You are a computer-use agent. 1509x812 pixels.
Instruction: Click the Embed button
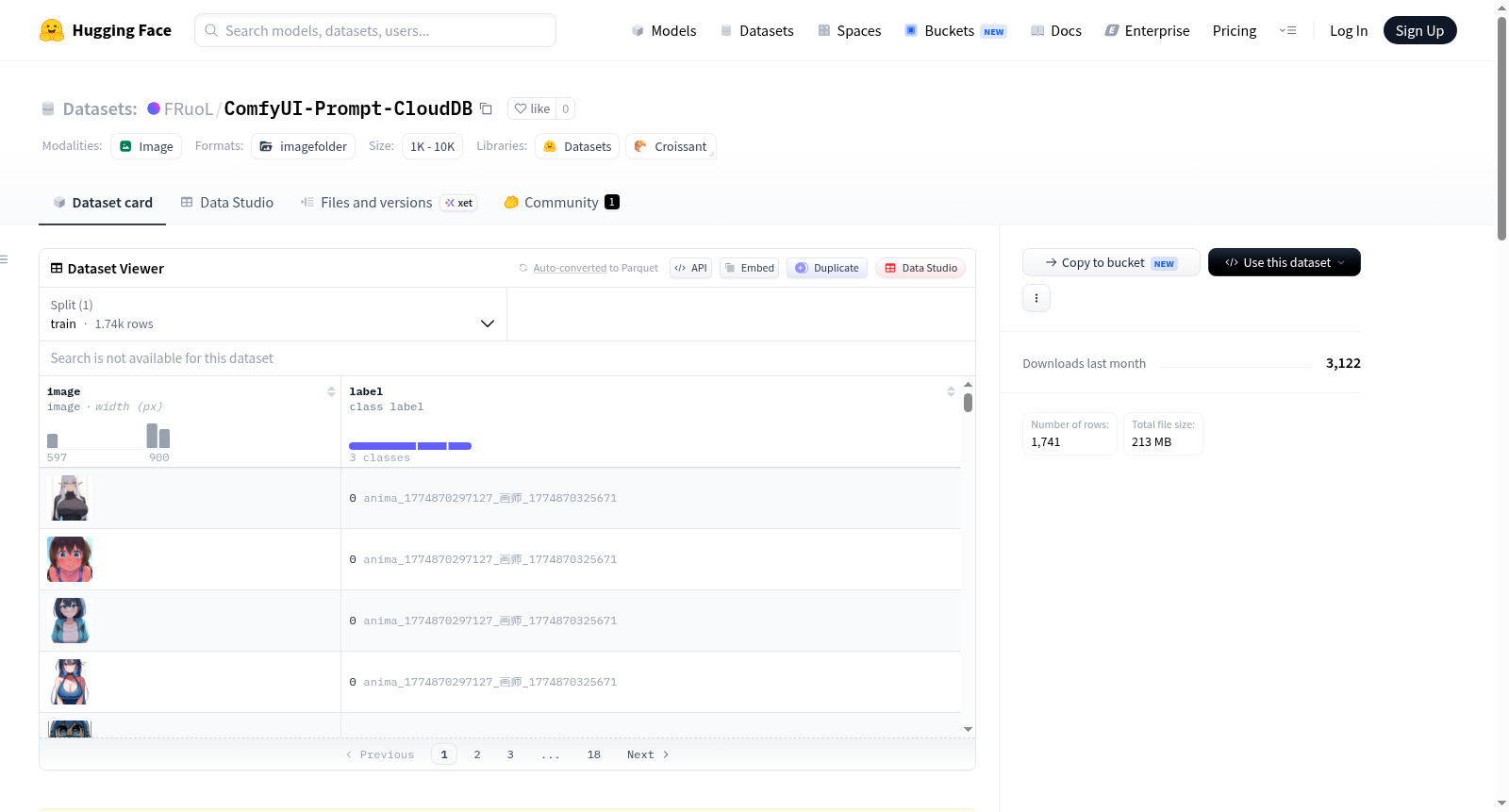[x=749, y=268]
